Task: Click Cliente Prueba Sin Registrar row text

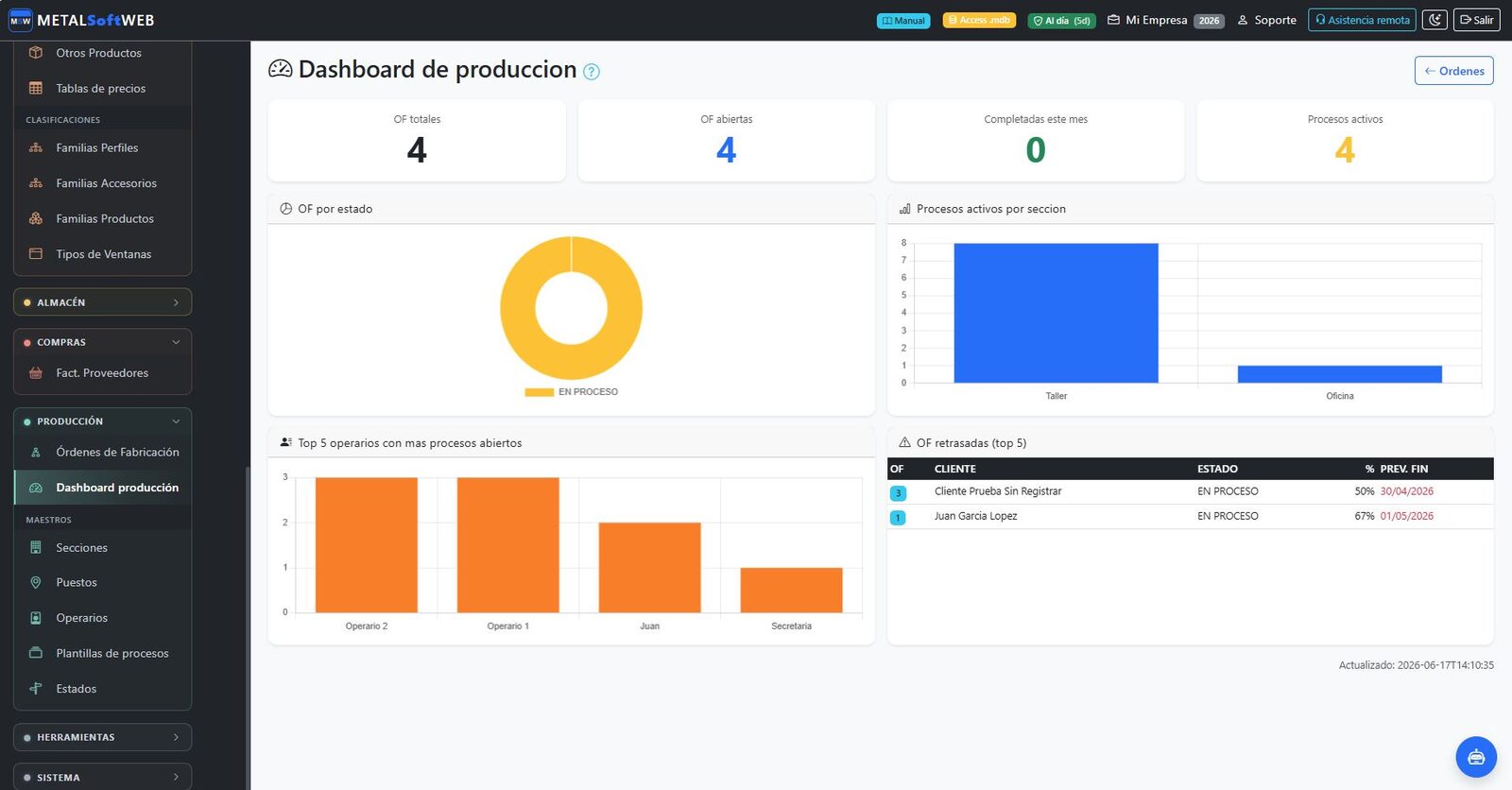Action: 998,491
